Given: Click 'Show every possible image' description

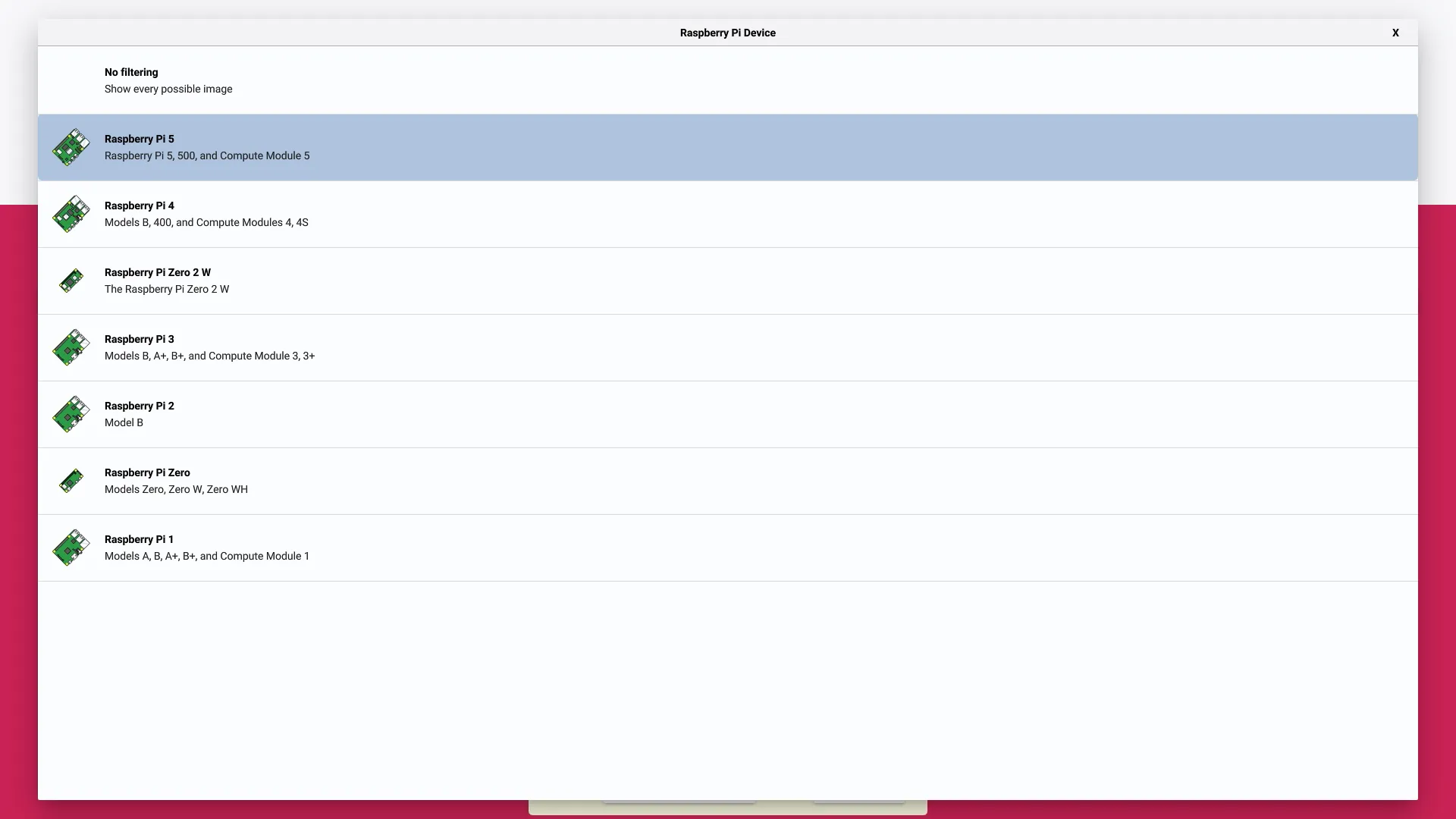Looking at the screenshot, I should point(168,89).
